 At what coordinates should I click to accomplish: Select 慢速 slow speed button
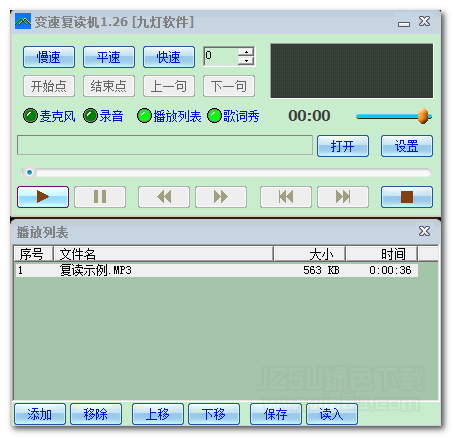tap(49, 57)
